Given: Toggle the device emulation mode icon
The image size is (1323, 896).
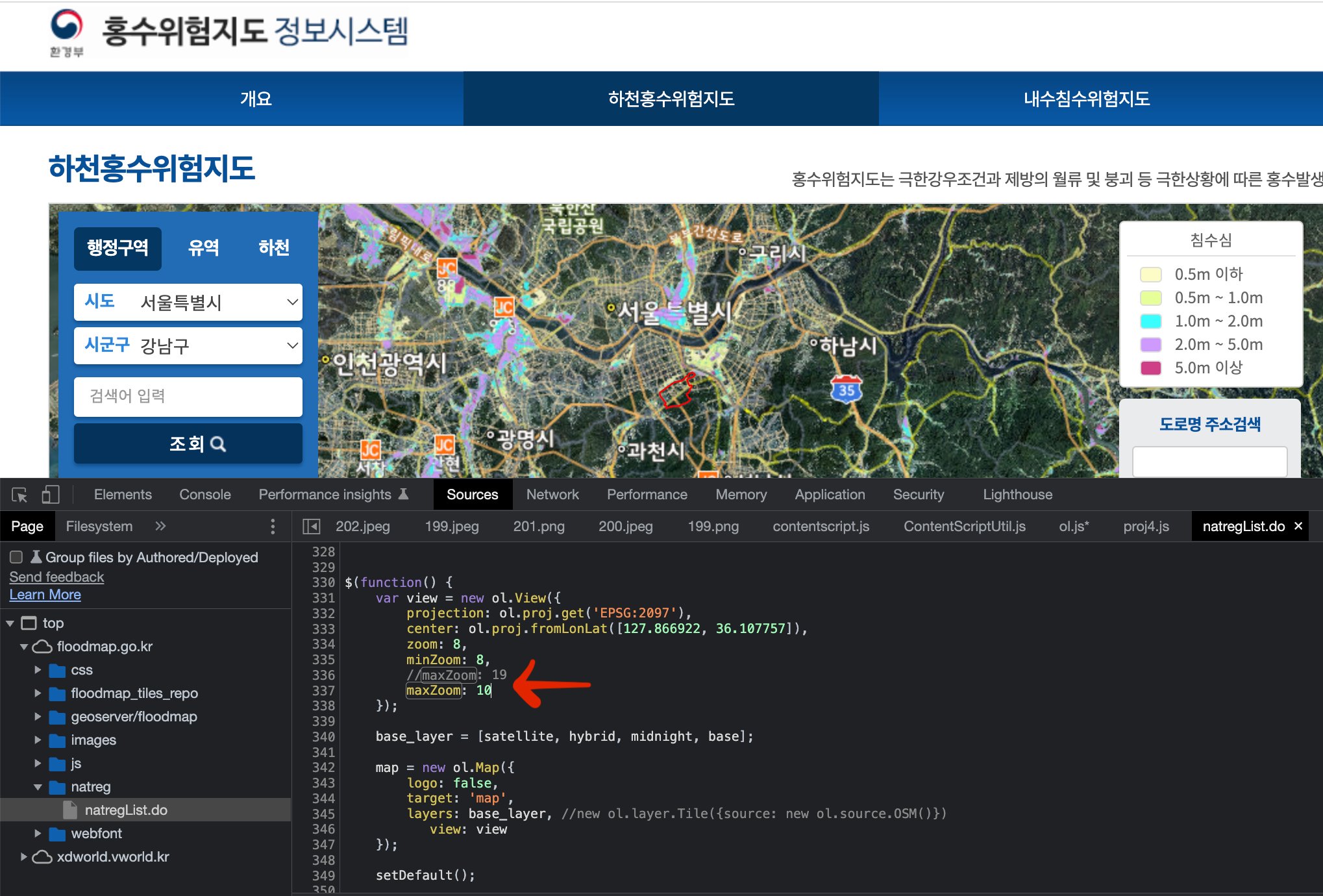Looking at the screenshot, I should point(49,494).
